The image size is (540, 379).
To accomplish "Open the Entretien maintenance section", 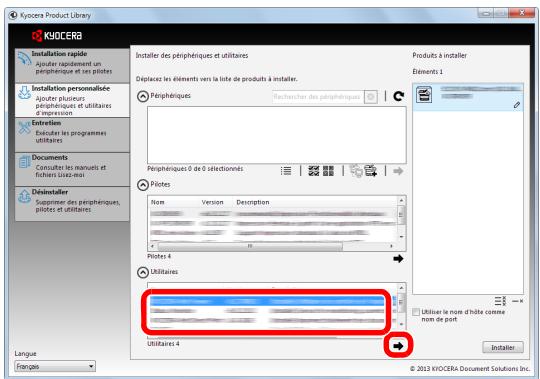I will (72, 135).
